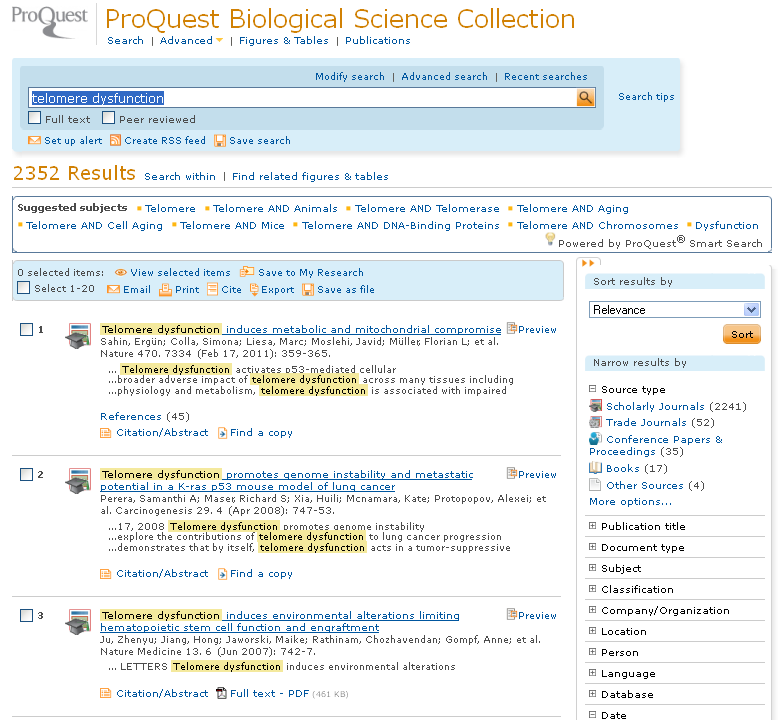Click the Create RSS feed icon

click(x=115, y=140)
